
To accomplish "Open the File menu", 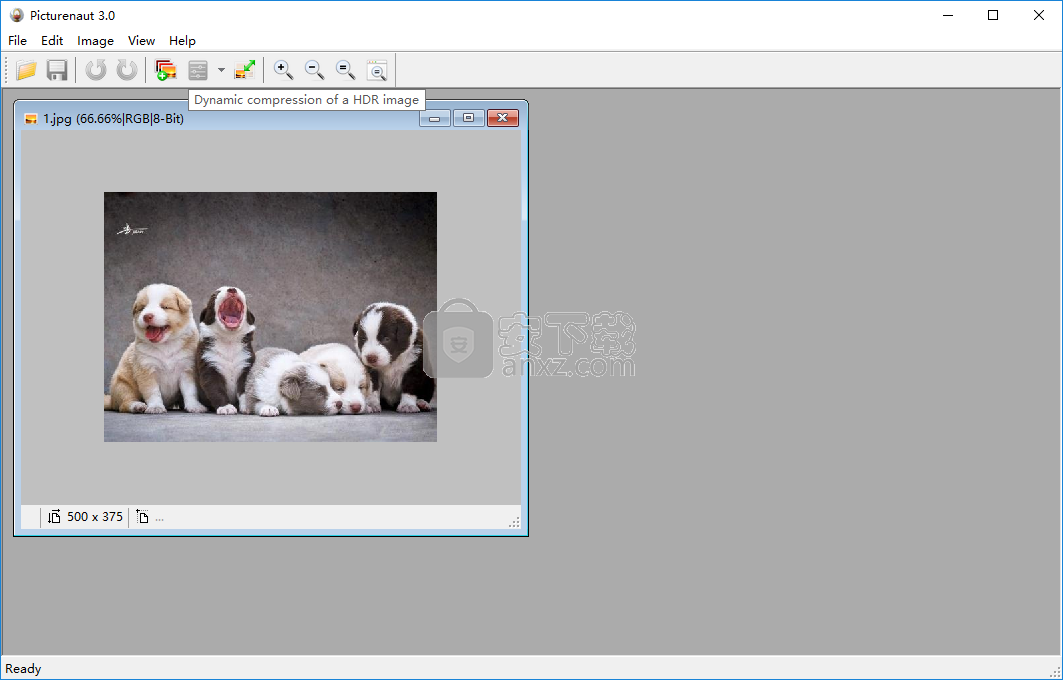I will (x=18, y=41).
